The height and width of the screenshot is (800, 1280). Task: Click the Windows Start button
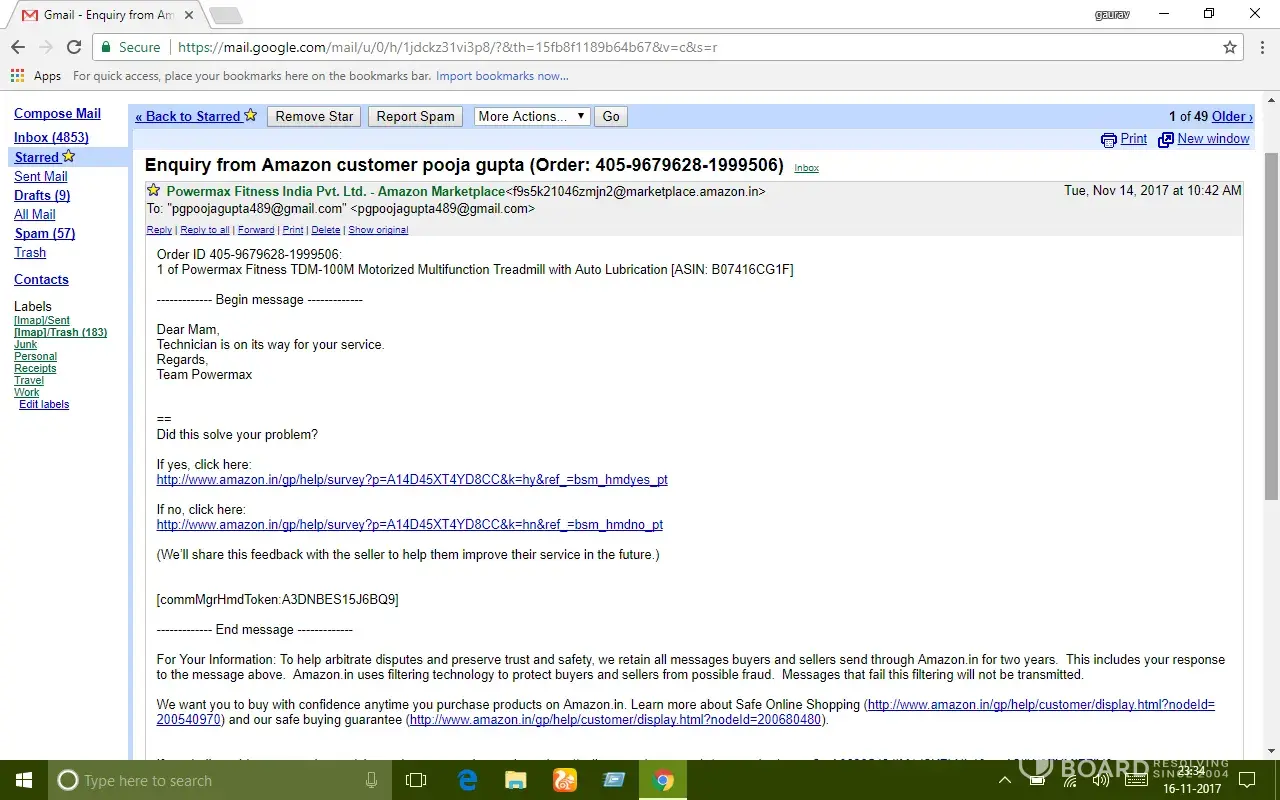tap(23, 780)
